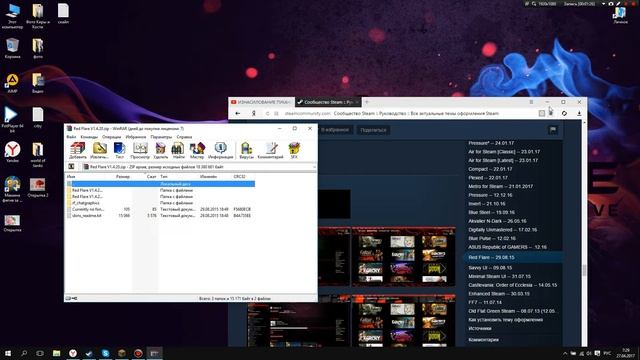640x360 pixels.
Task: Open a new browser tab with plus
Action: (x=367, y=102)
